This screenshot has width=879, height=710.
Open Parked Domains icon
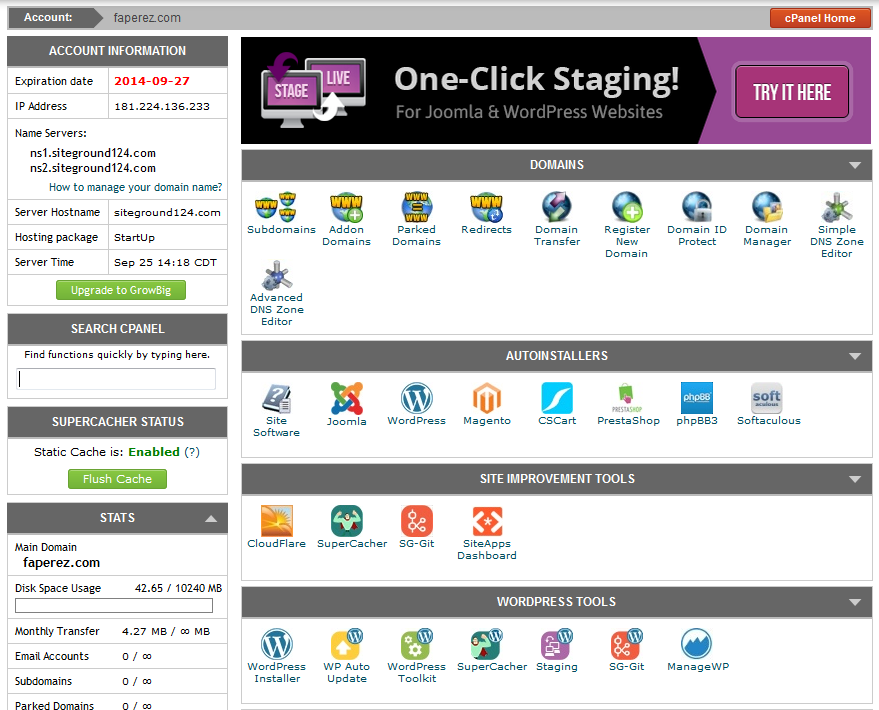click(x=417, y=219)
